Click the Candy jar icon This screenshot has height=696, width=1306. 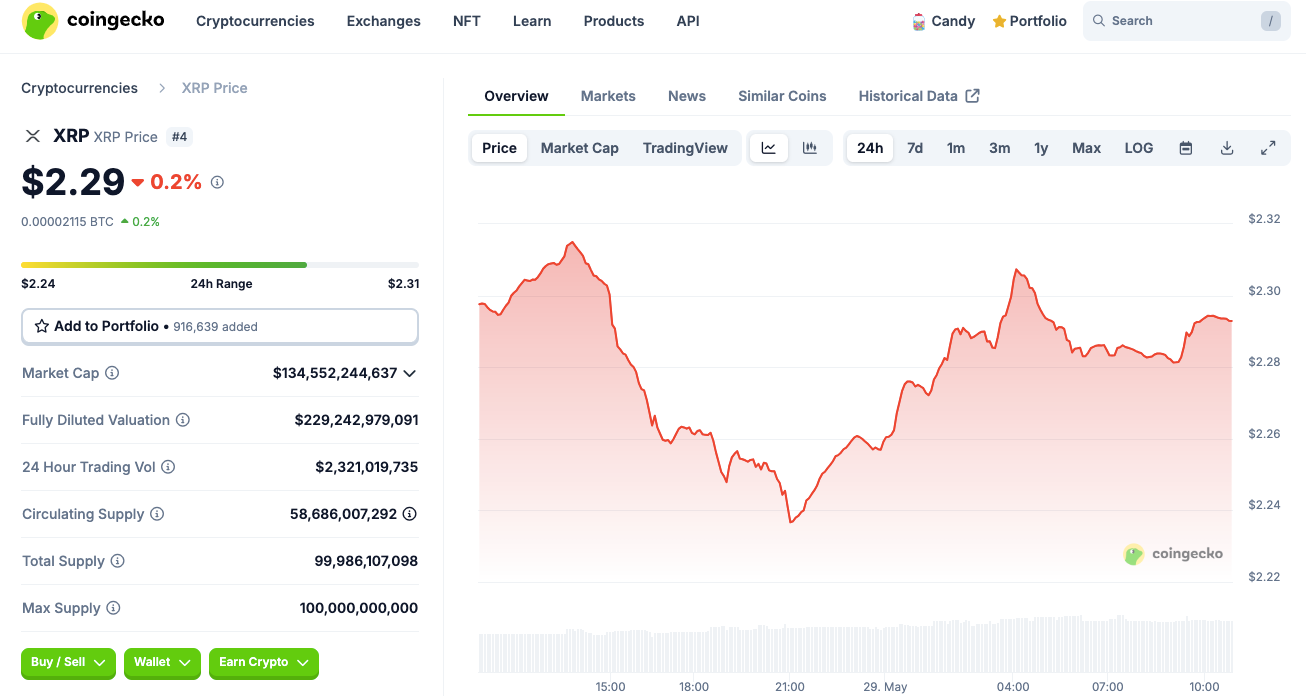pos(919,21)
